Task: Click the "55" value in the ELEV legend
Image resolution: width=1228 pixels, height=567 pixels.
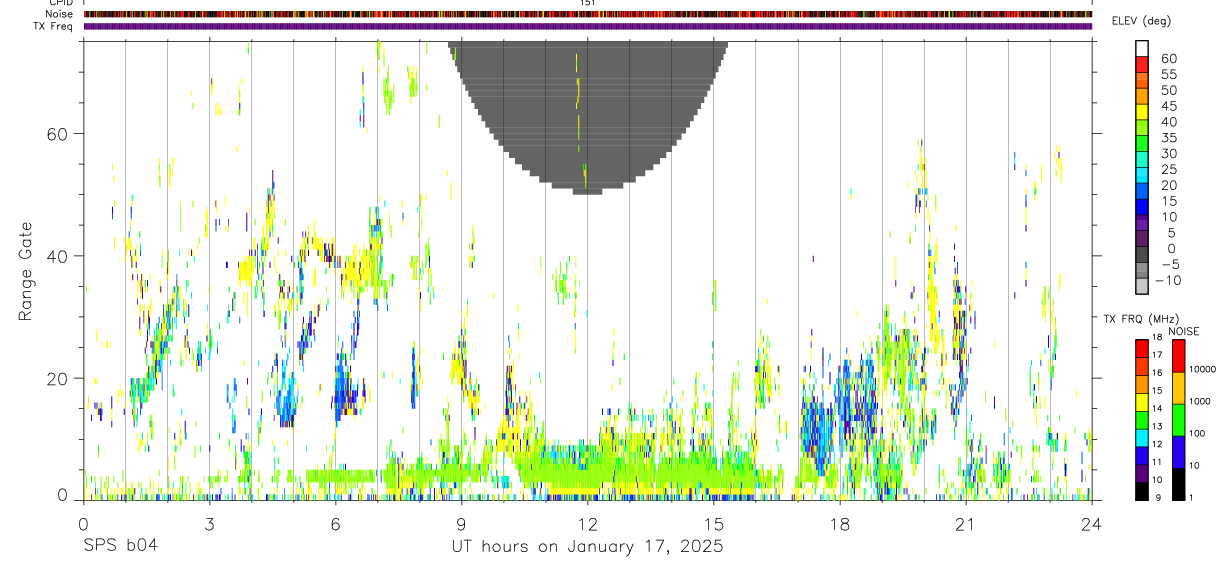Action: (1168, 74)
